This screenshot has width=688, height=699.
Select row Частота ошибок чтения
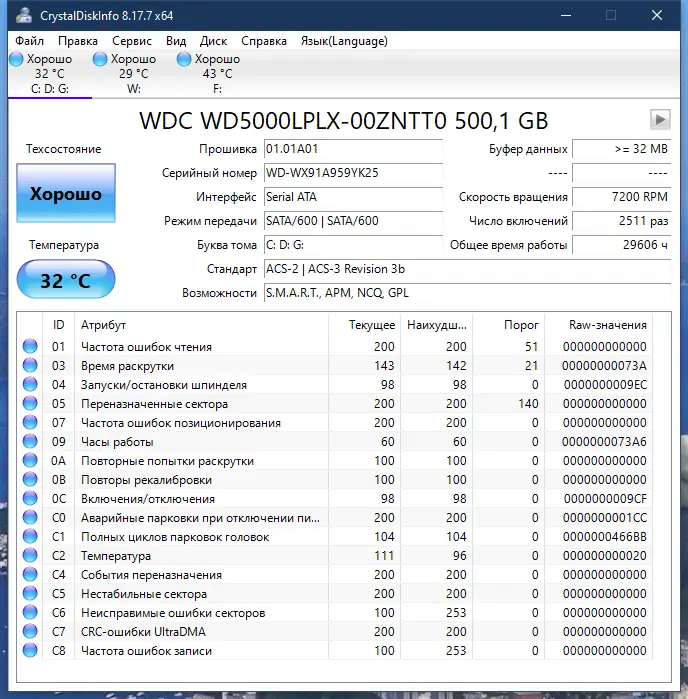pos(335,346)
